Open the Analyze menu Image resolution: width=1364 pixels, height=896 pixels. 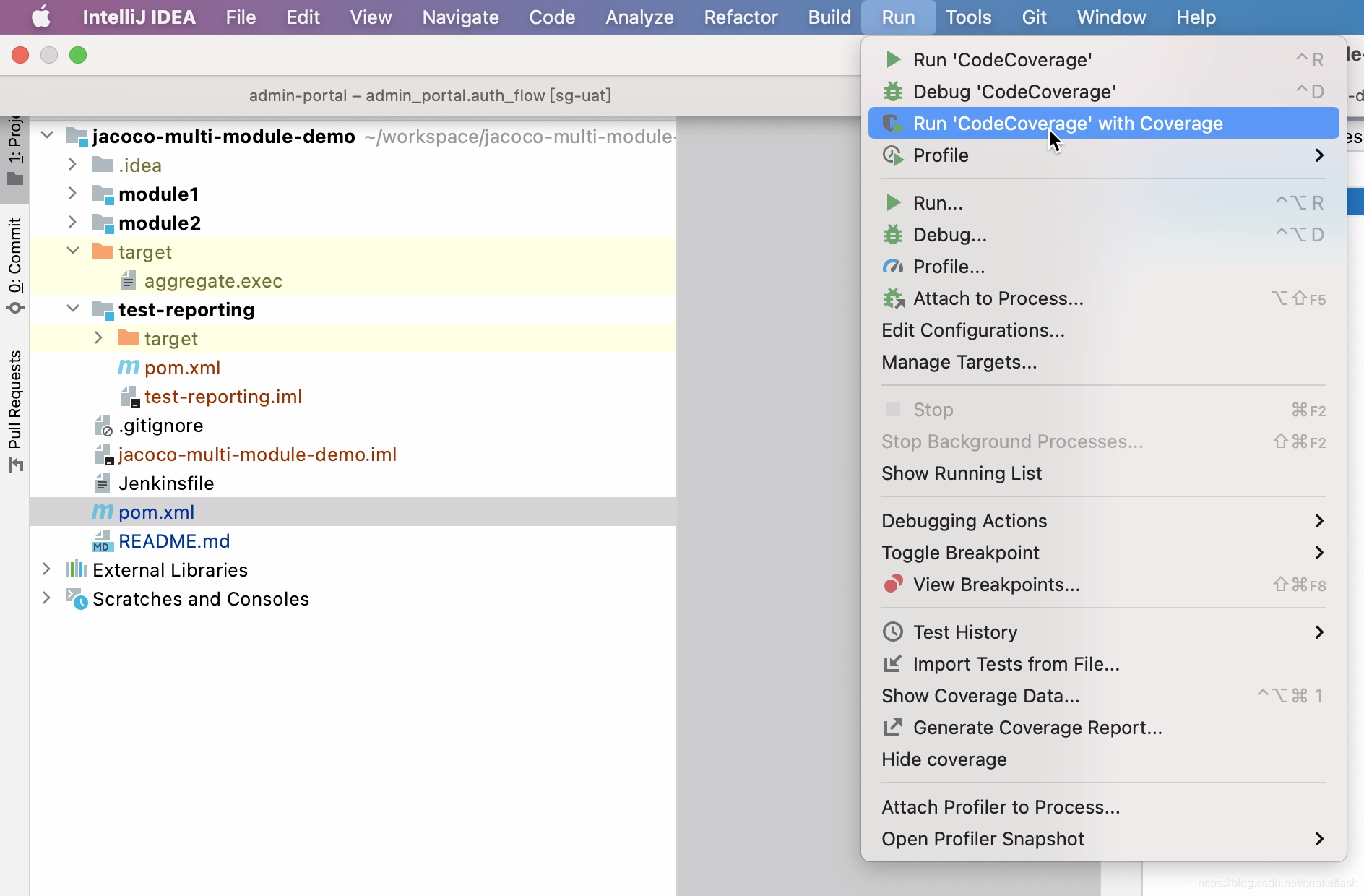(x=639, y=17)
